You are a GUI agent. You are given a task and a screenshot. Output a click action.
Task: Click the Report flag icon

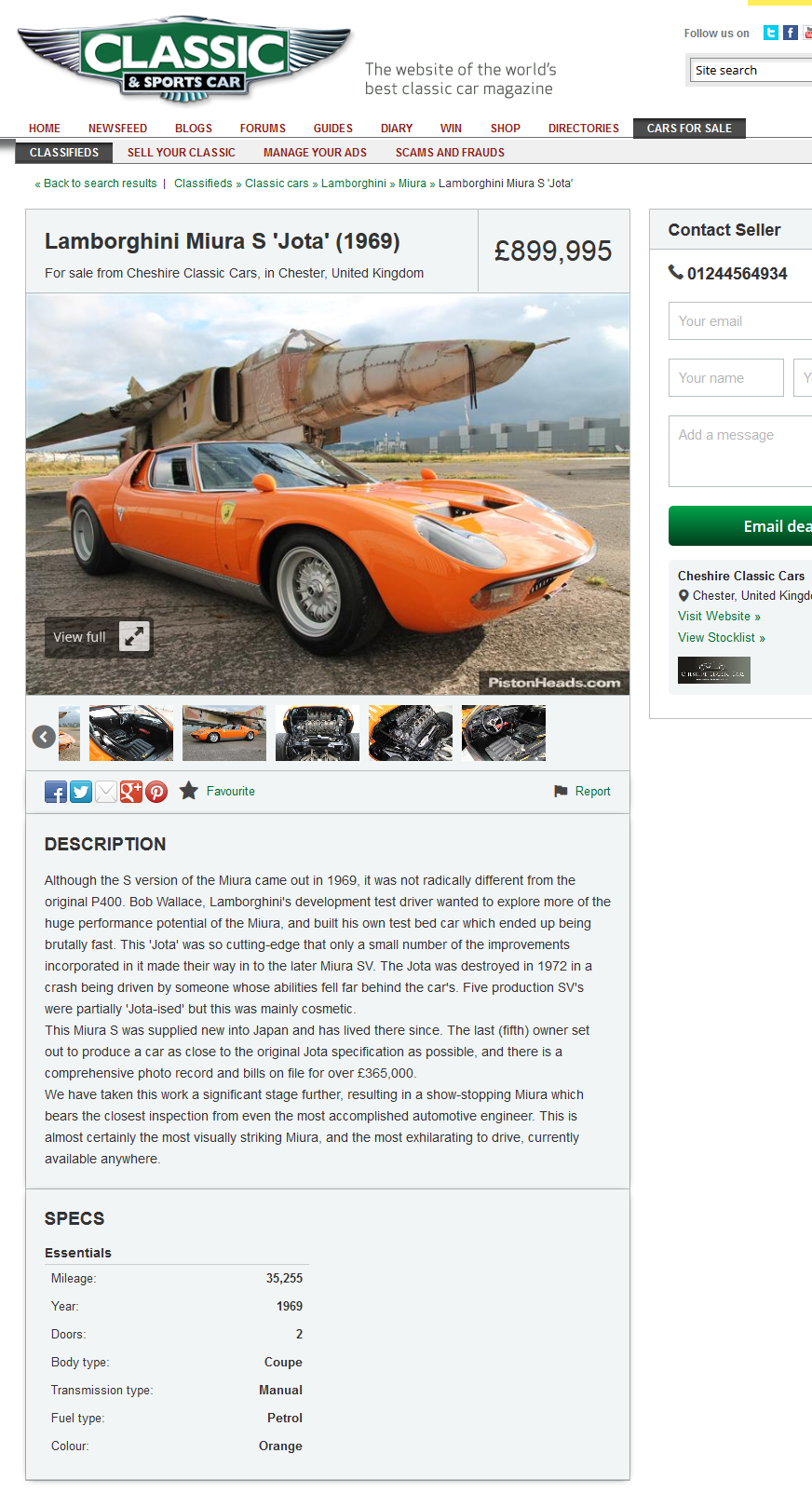(561, 792)
